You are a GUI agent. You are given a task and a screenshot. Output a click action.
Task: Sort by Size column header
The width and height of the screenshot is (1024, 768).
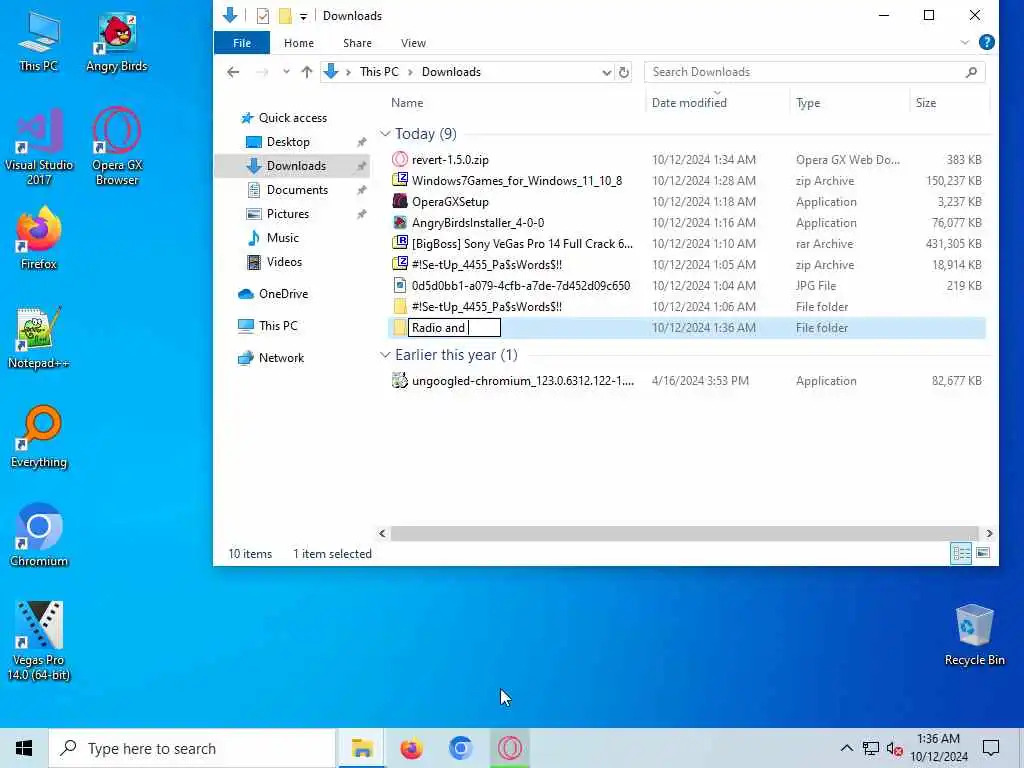click(x=925, y=103)
